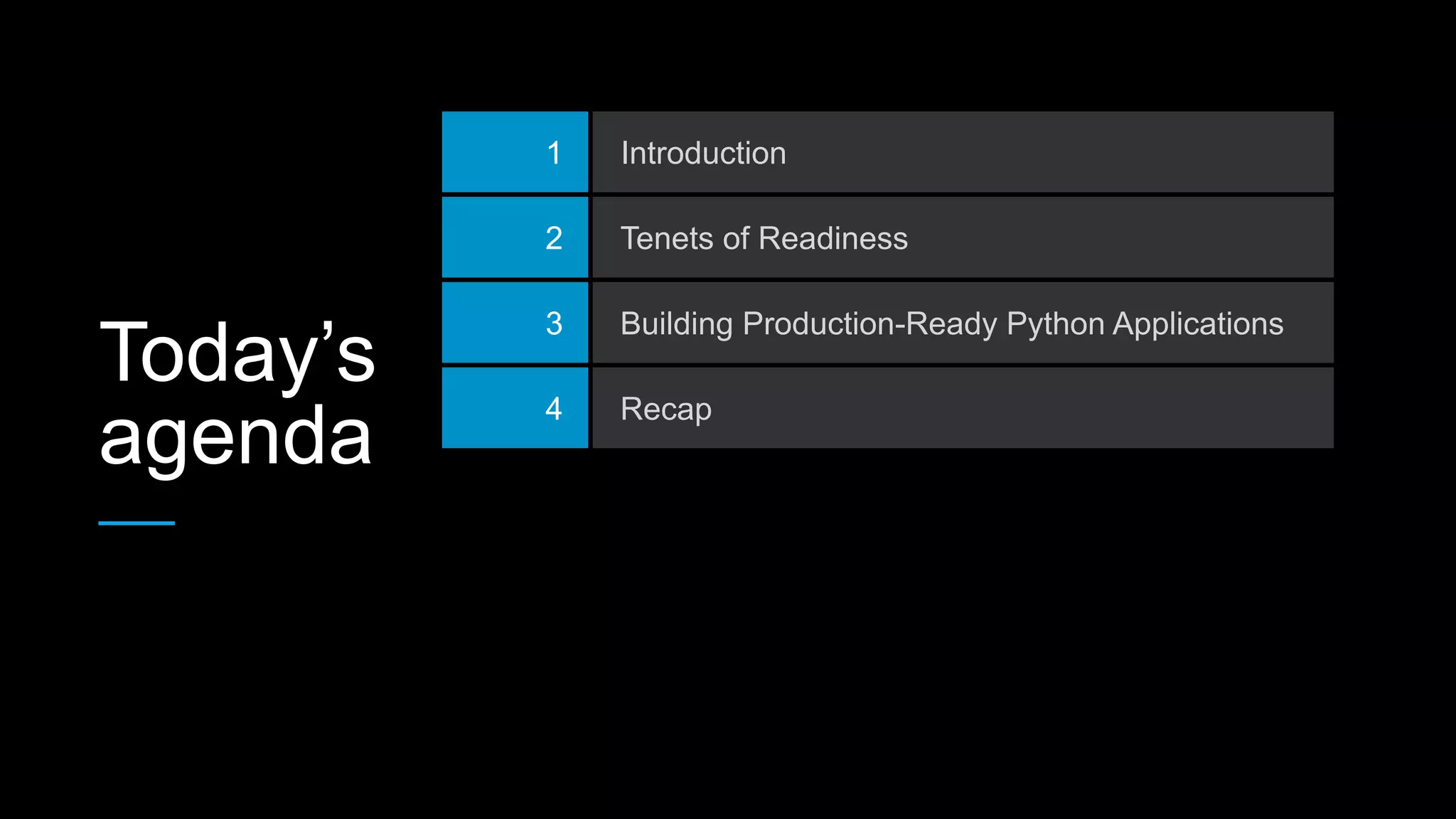Click the blue box numbered 4

click(515, 408)
